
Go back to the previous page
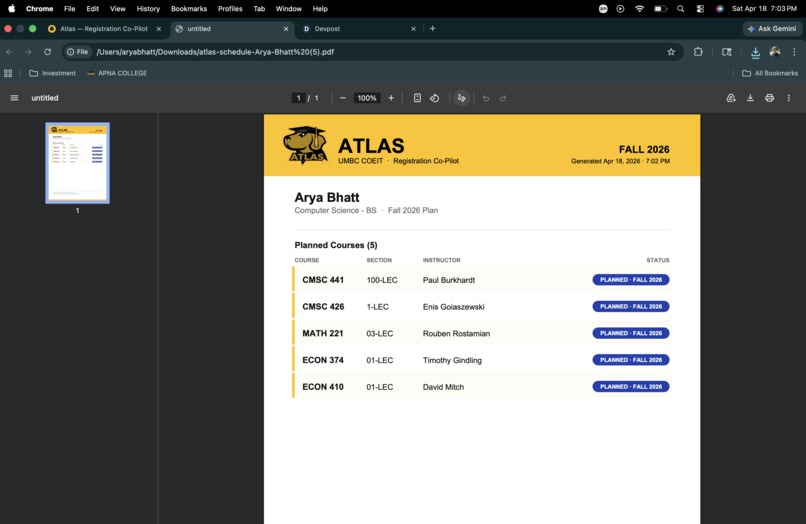9,51
